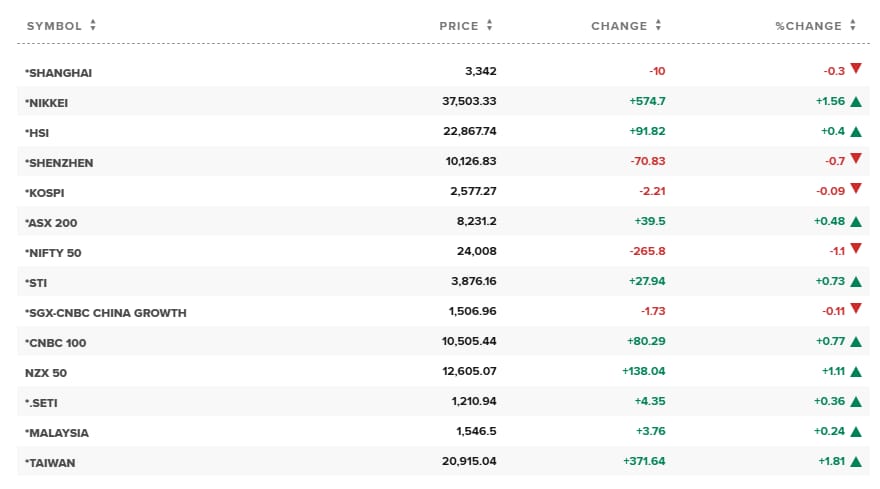The height and width of the screenshot is (489, 880).
Task: Click the red down arrow in KOSPI row
Action: [x=856, y=189]
